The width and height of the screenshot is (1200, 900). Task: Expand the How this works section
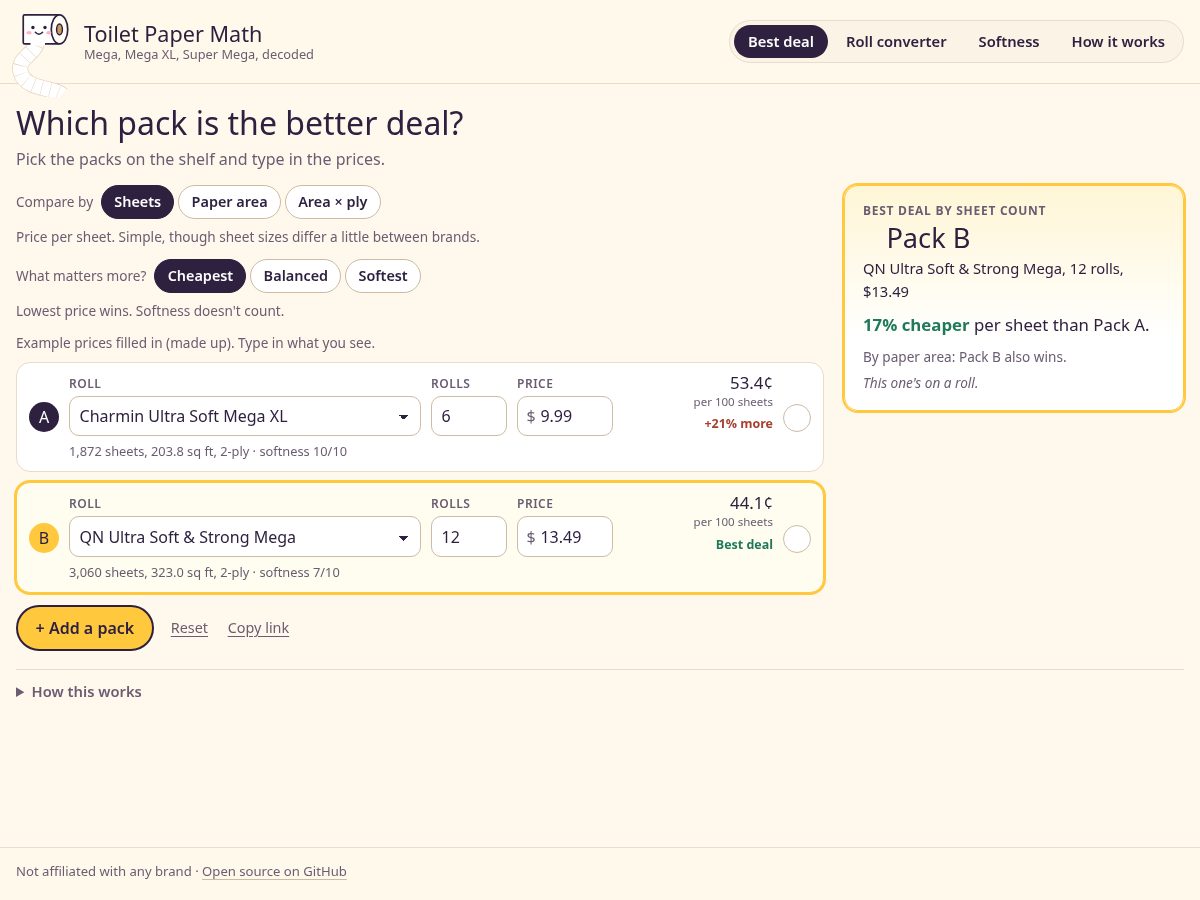pos(79,692)
